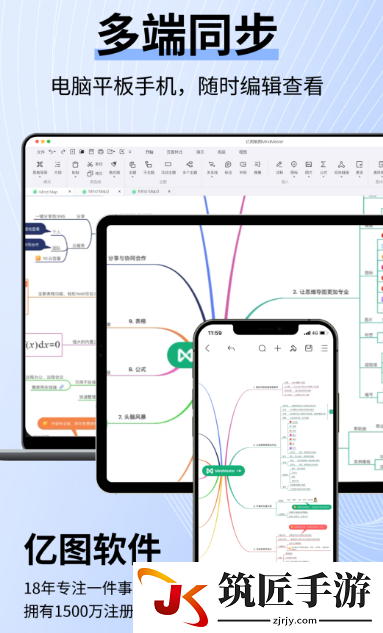Screen dimensions: 383x633
Task: Open the 文件 menu in desktop app
Action: pyautogui.click(x=41, y=152)
